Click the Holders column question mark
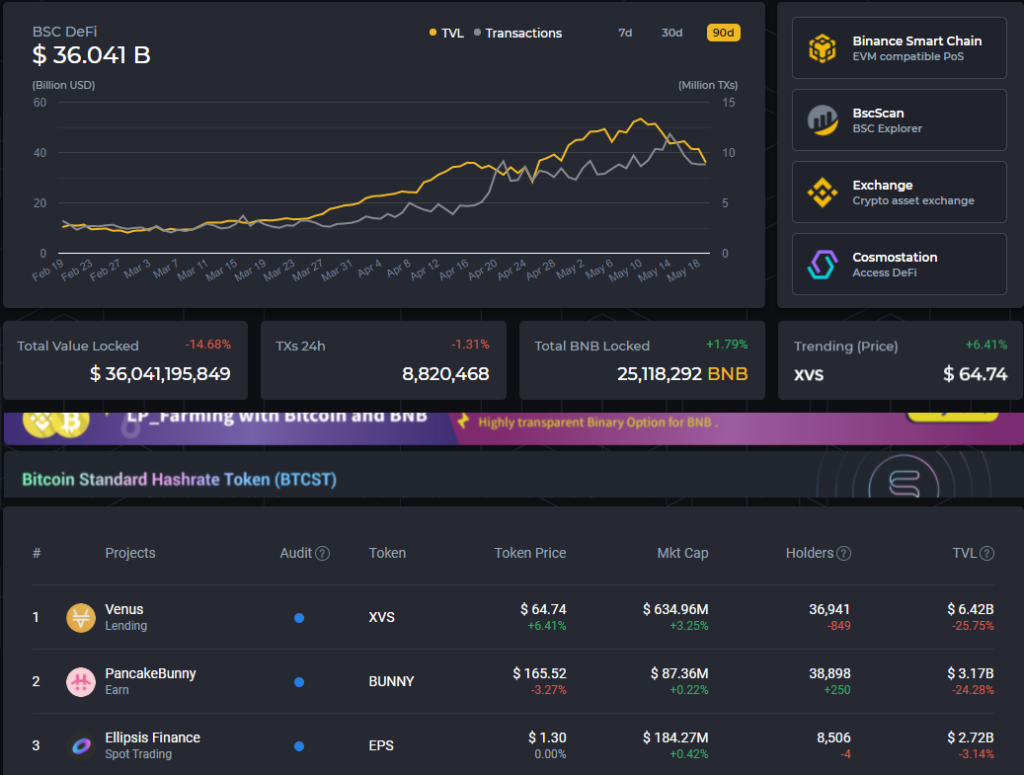 [844, 553]
